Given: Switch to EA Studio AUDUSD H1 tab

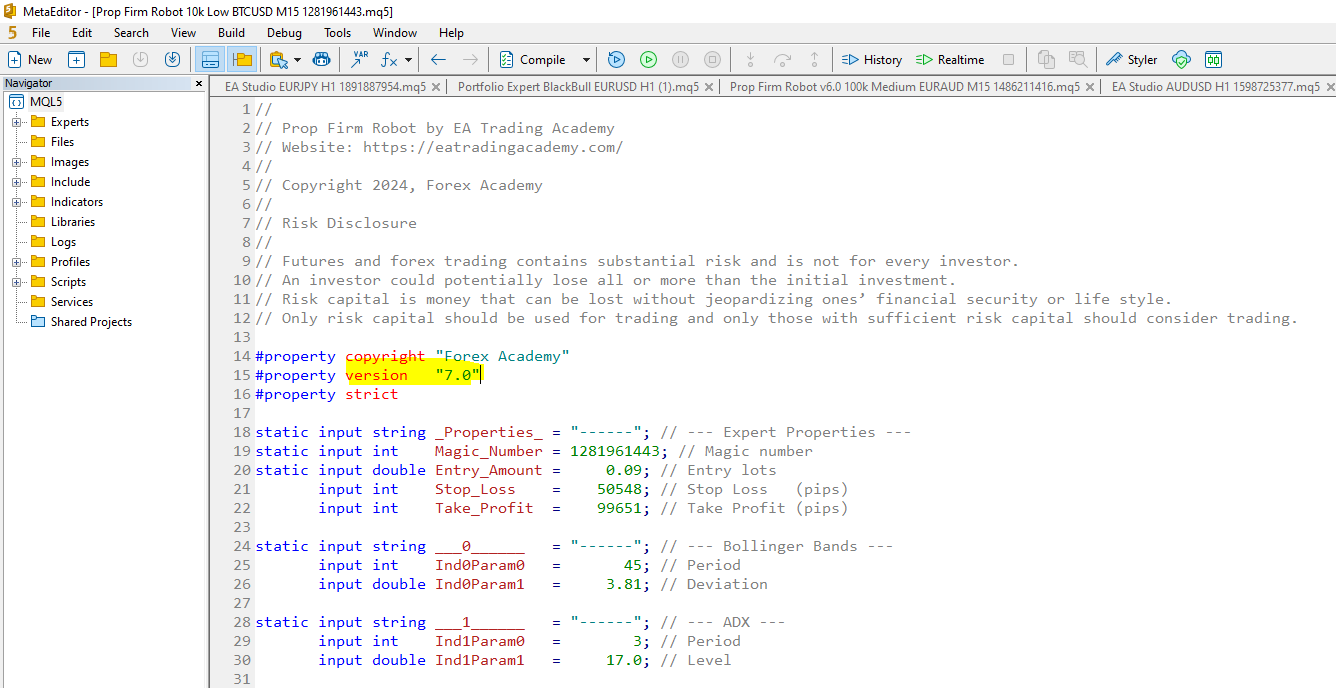Looking at the screenshot, I should click(1215, 87).
